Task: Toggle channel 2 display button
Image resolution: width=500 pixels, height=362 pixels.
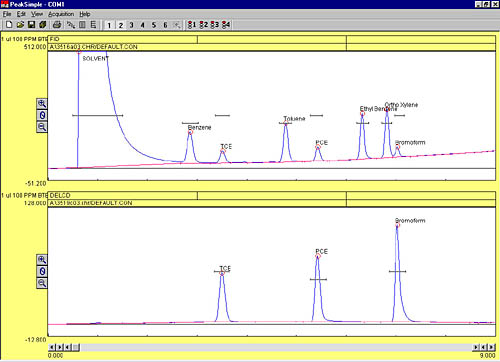Action: click(121, 25)
